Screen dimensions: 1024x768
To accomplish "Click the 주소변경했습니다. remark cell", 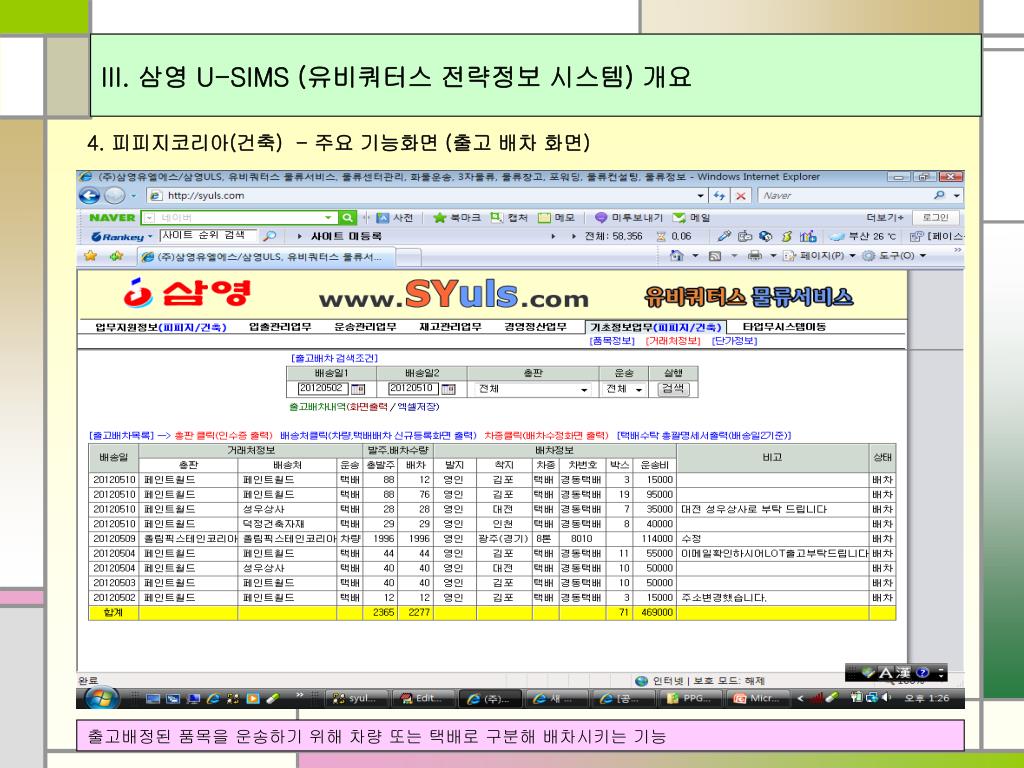I will (773, 598).
